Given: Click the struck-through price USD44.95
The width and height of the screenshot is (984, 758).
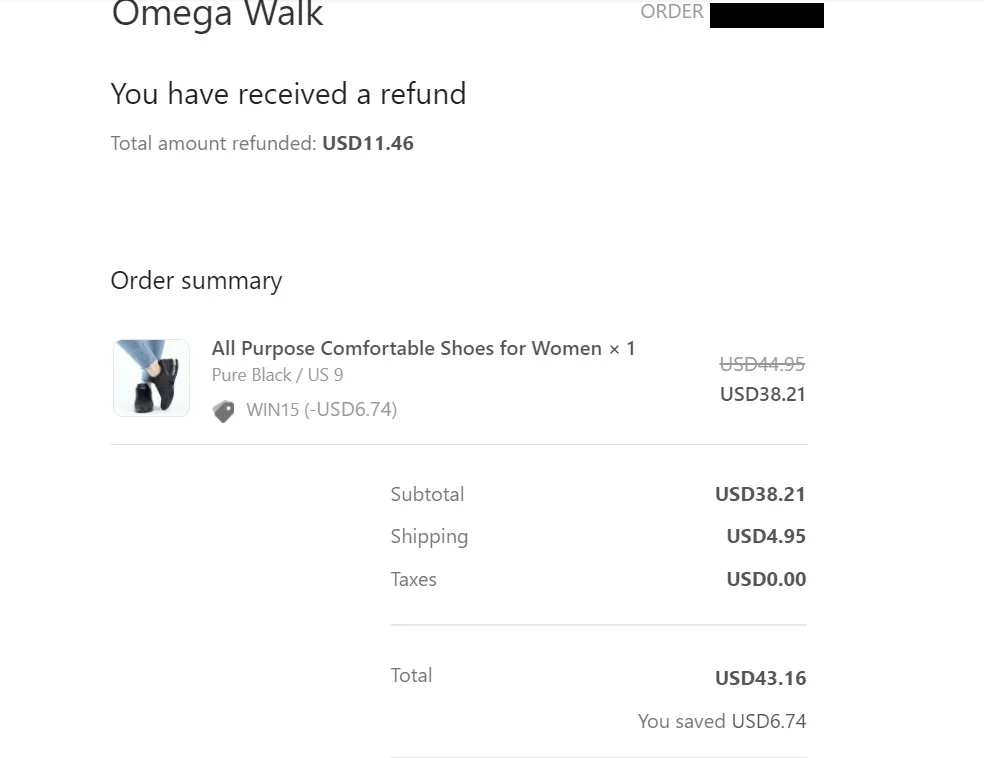Looking at the screenshot, I should tap(762, 363).
